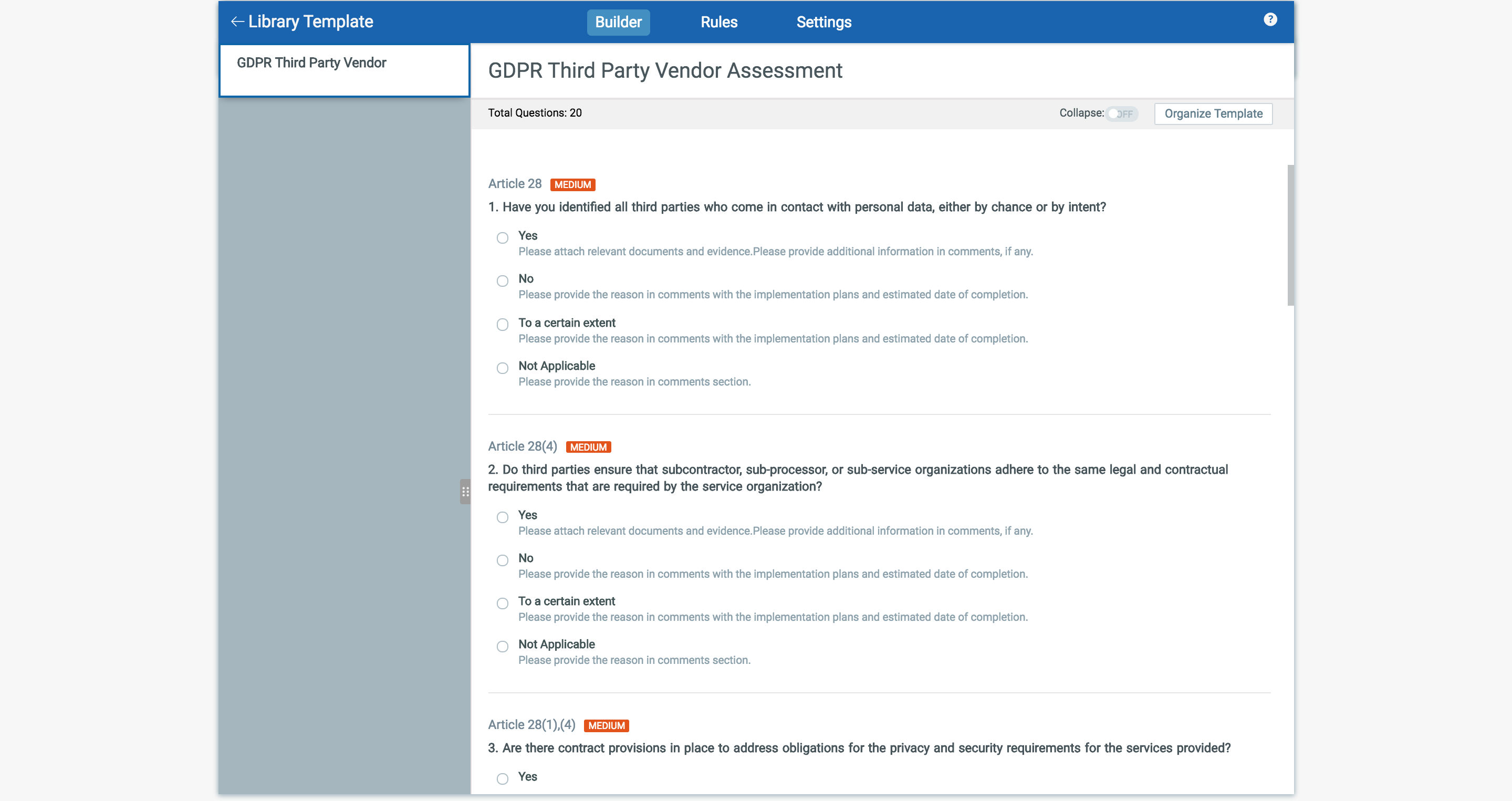Toggle the Collapse switch
Image resolution: width=1512 pixels, height=801 pixels.
click(1122, 114)
